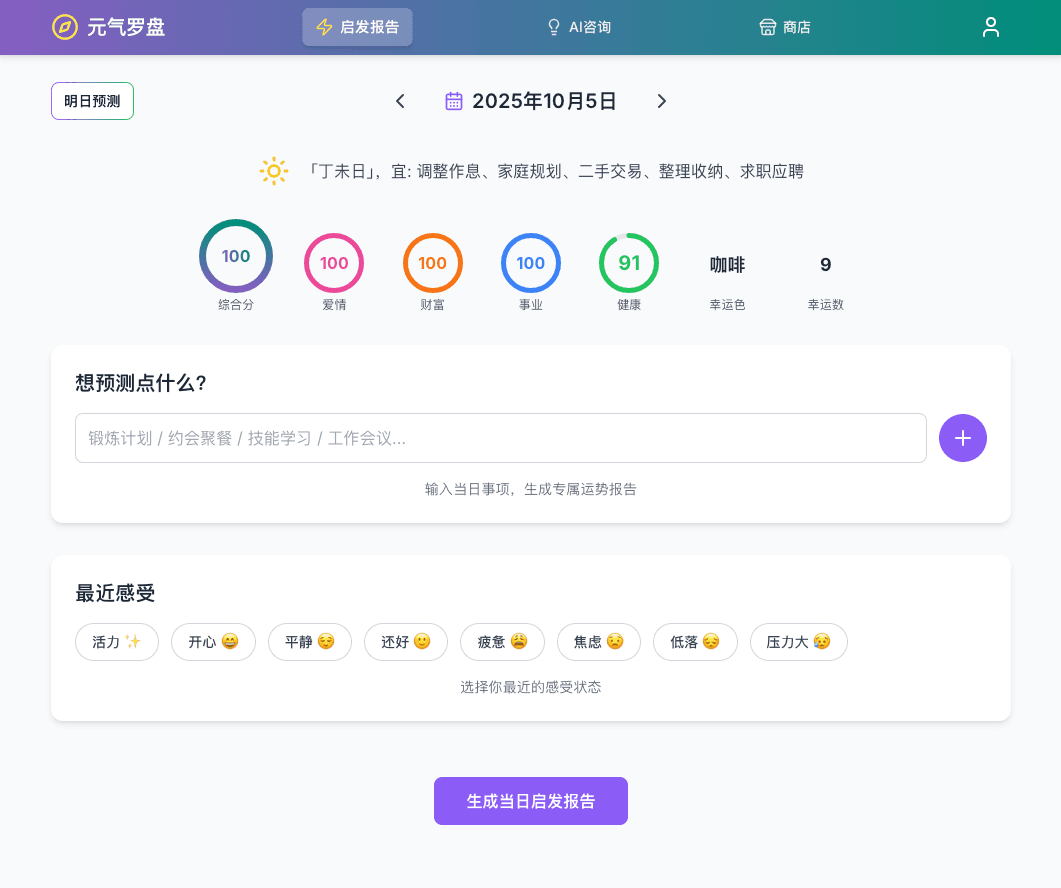The width and height of the screenshot is (1061, 888).
Task: Click the 健康 score ring showing 91
Action: tap(629, 262)
